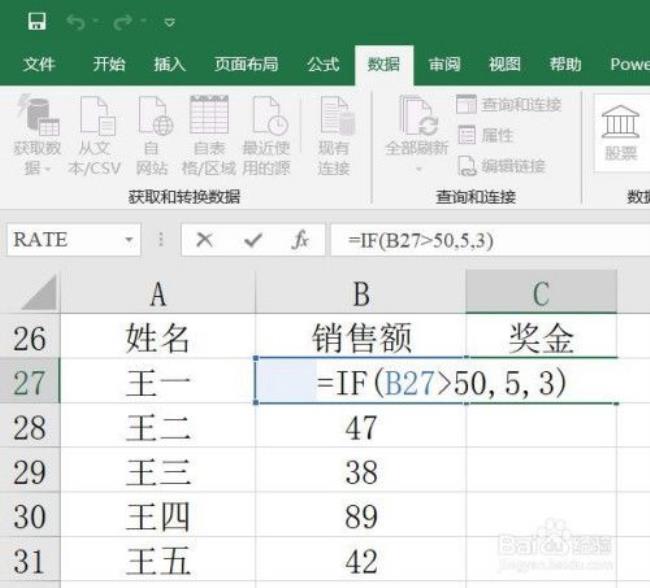This screenshot has width=650, height=588.
Task: Cancel formula entry with X icon
Action: coord(204,240)
